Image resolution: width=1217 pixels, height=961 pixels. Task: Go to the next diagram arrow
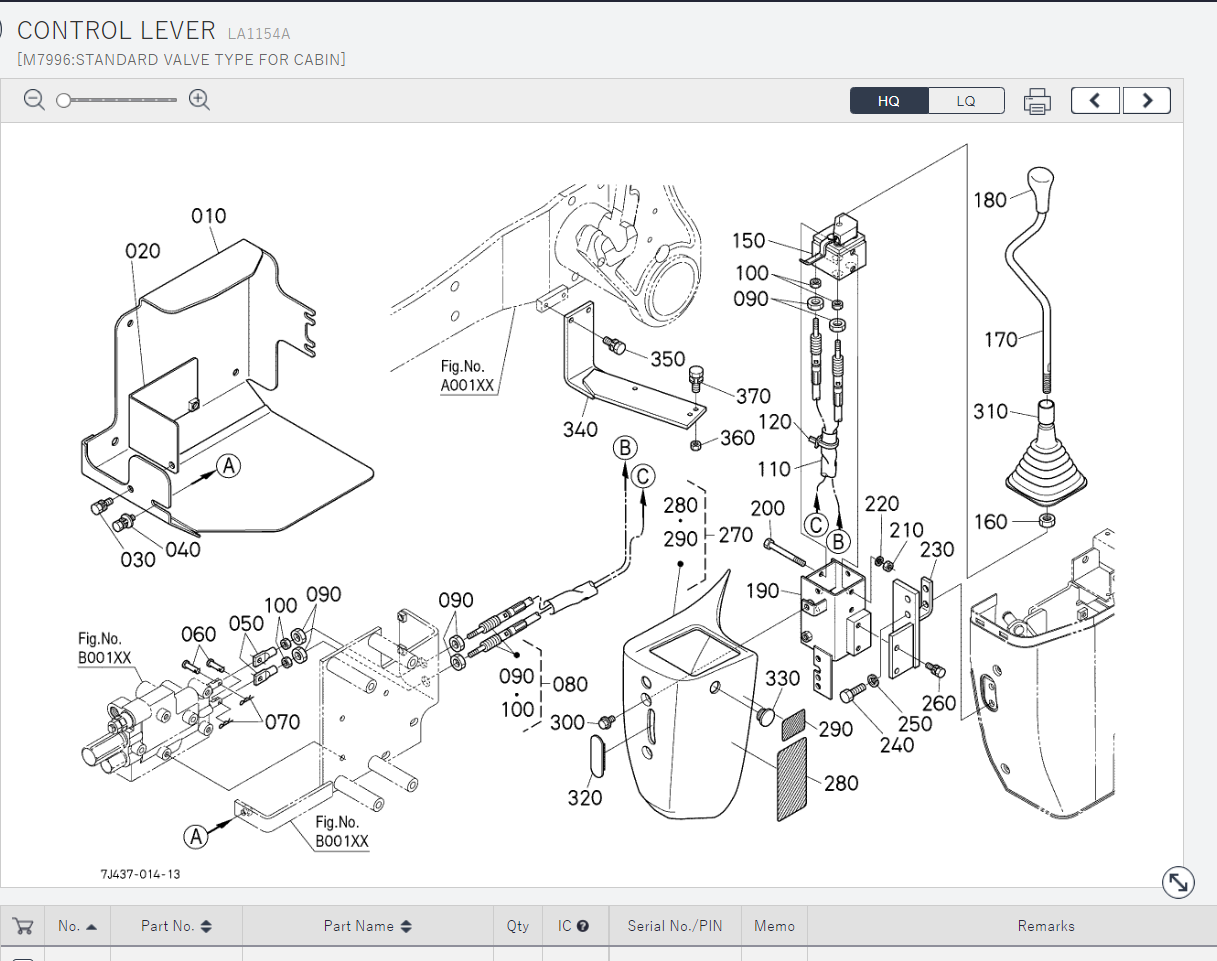pyautogui.click(x=1146, y=101)
